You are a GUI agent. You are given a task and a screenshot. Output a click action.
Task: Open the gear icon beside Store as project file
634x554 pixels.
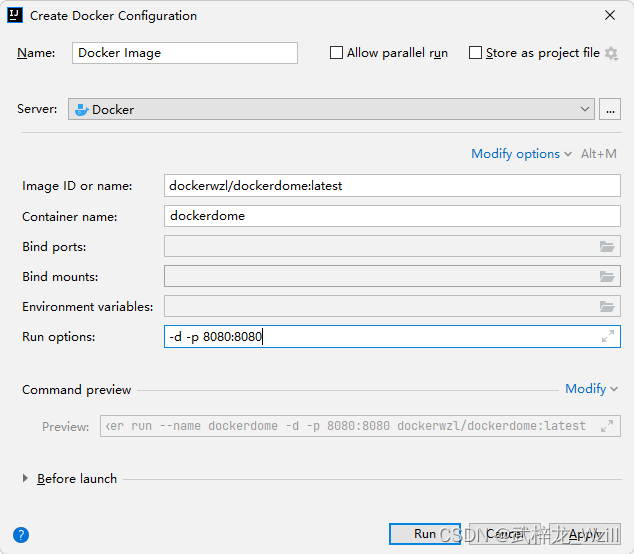pos(611,53)
